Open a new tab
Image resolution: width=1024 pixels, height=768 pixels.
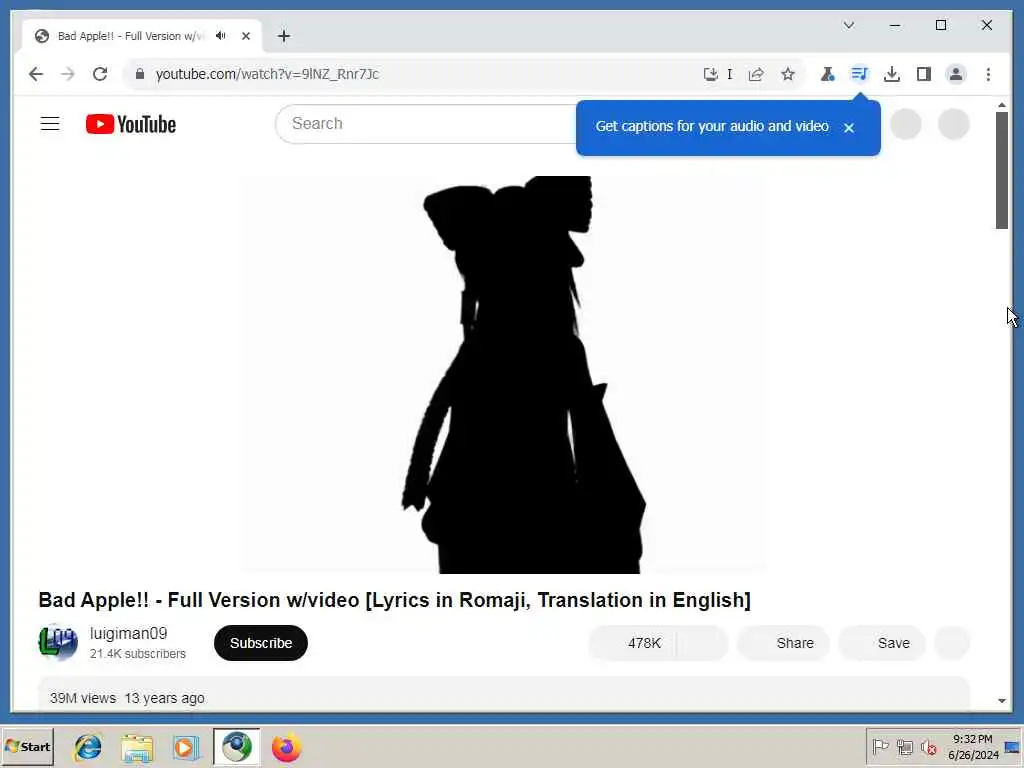tap(283, 36)
